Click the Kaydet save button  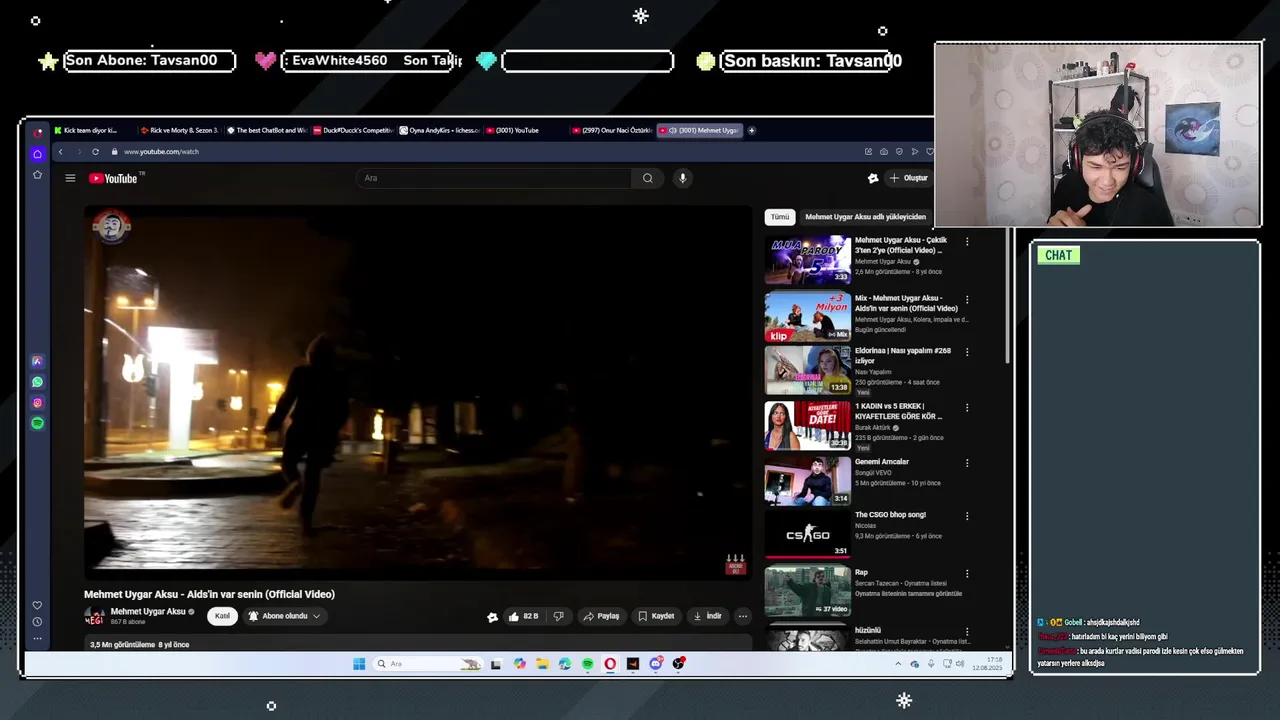pyautogui.click(x=656, y=616)
